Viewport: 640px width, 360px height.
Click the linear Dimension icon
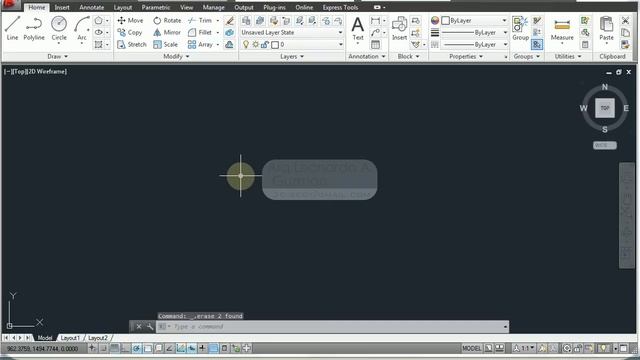coord(375,20)
